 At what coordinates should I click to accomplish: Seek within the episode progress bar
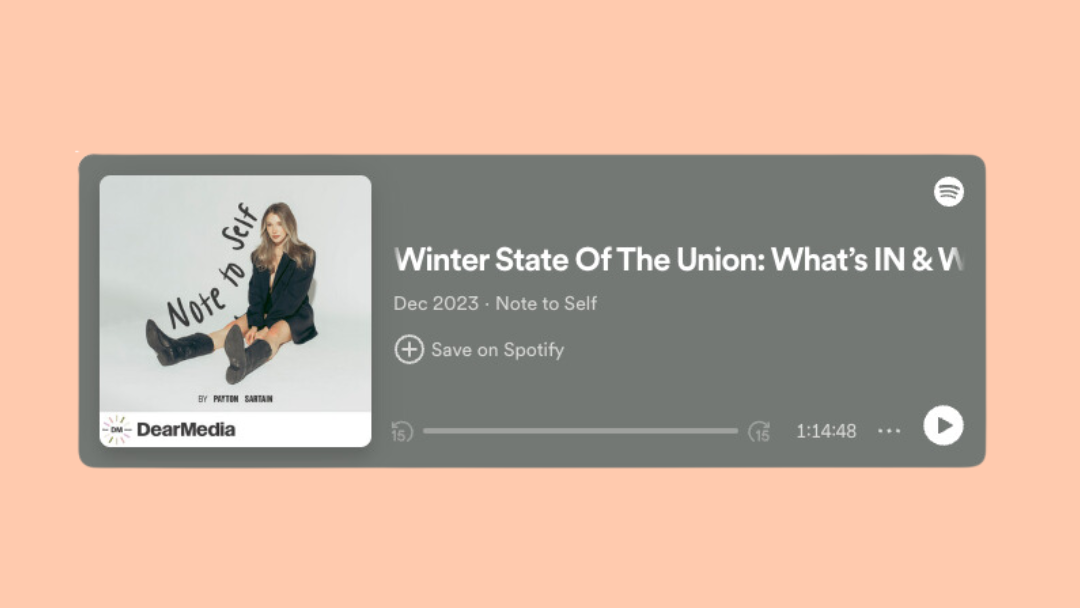coord(580,431)
